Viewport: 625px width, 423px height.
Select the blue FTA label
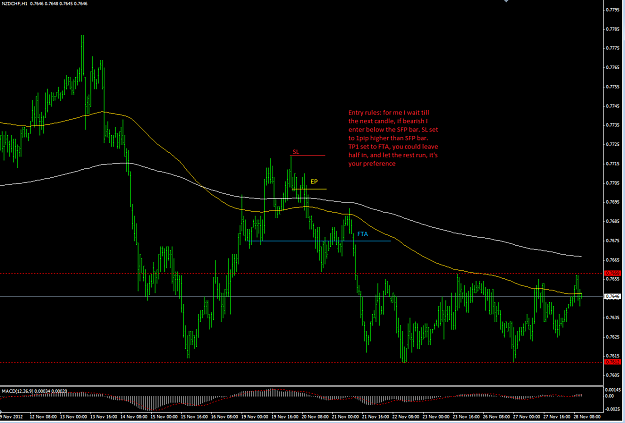(x=363, y=234)
